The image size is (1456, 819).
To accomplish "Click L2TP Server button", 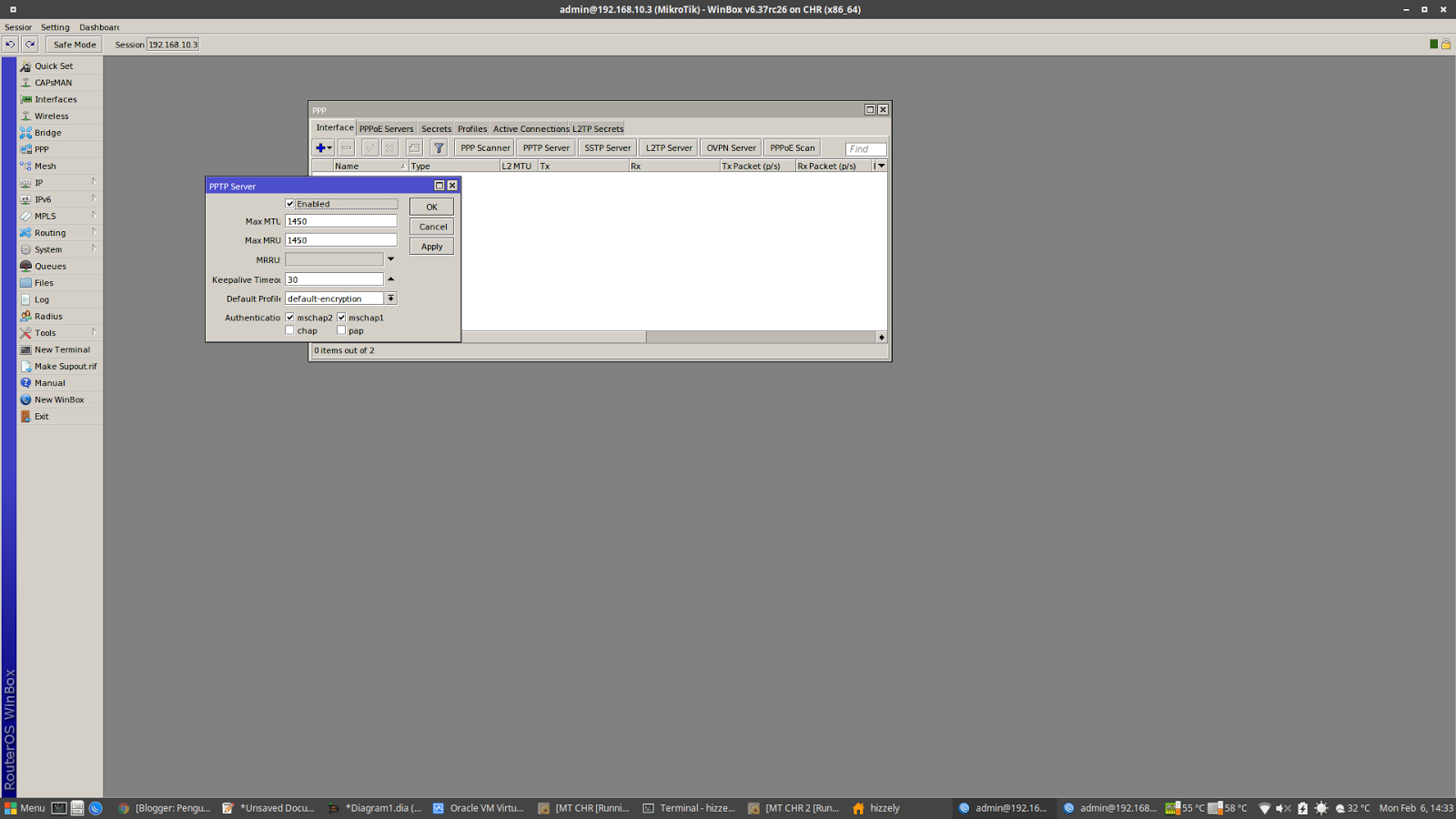I will (669, 147).
